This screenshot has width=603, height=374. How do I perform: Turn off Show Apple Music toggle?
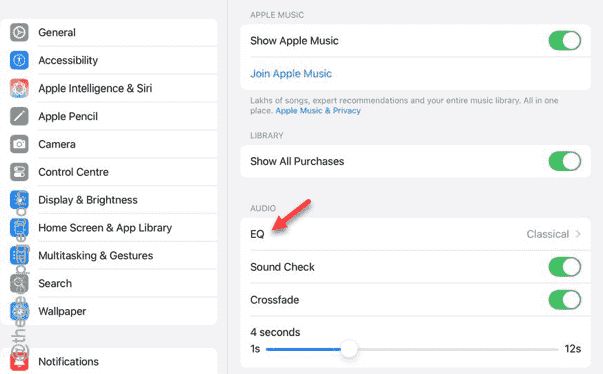click(565, 41)
